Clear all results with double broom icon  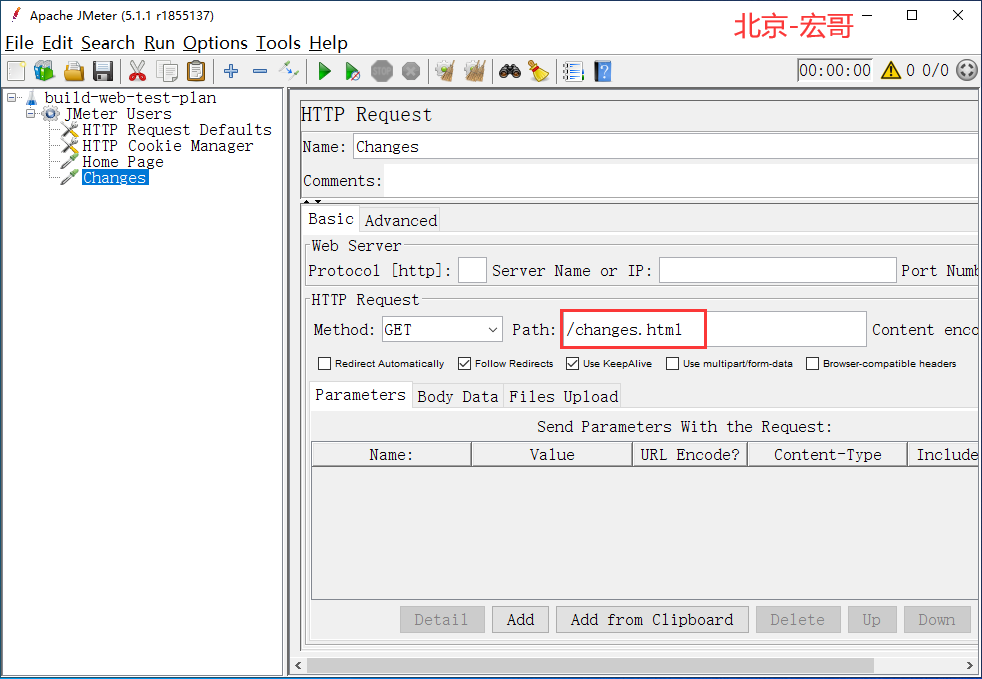[x=475, y=71]
